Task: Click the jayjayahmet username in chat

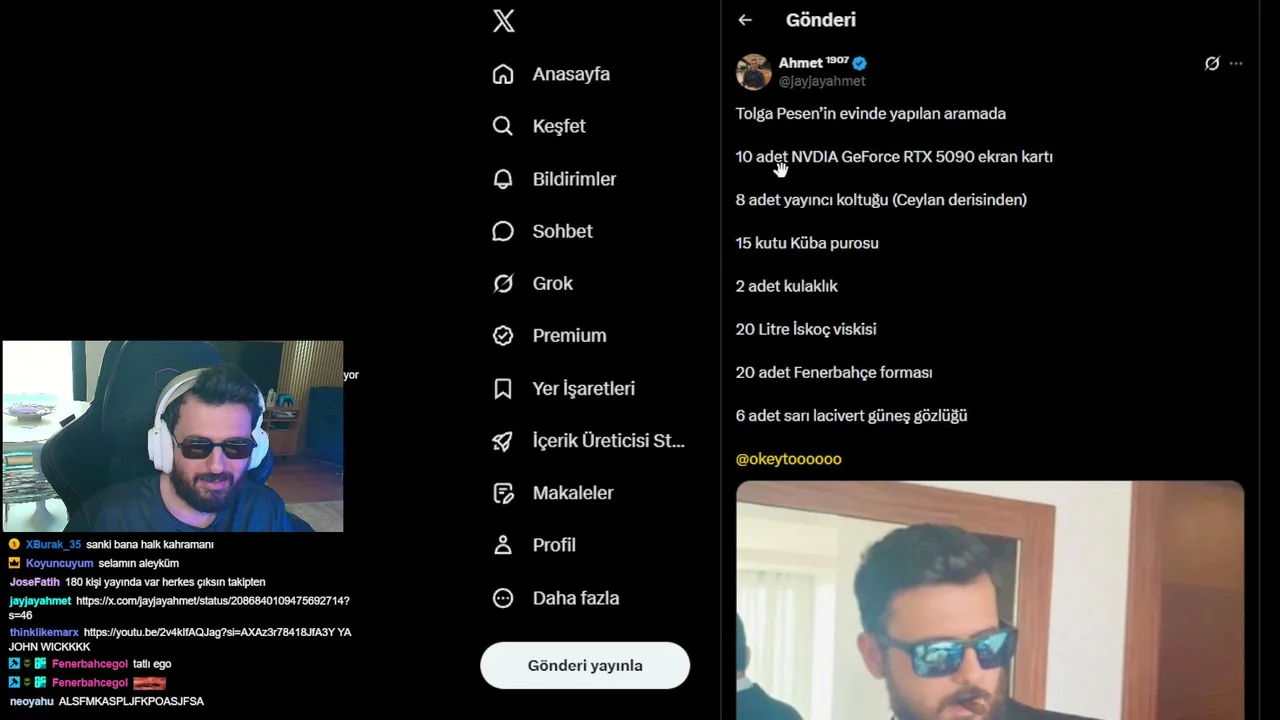Action: pos(40,601)
